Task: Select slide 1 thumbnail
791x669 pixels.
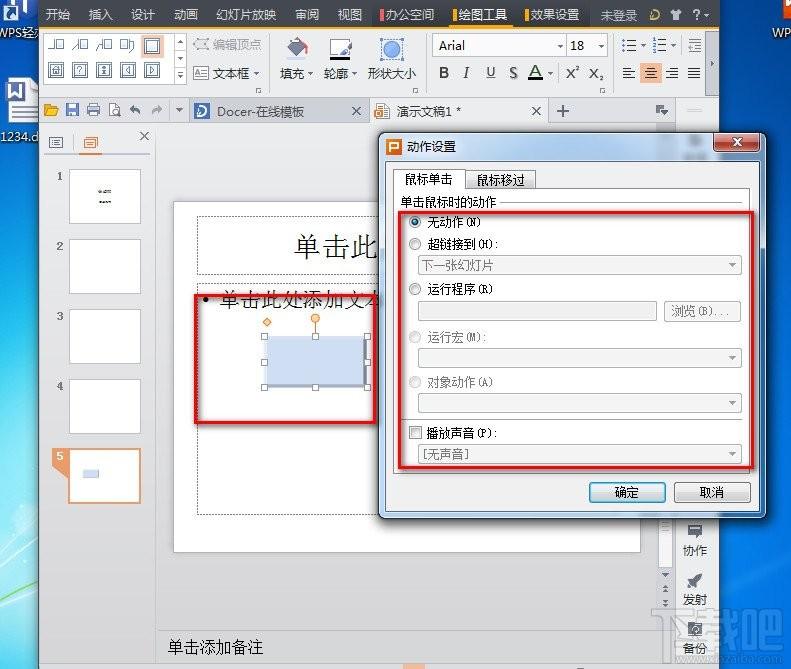Action: tap(104, 196)
